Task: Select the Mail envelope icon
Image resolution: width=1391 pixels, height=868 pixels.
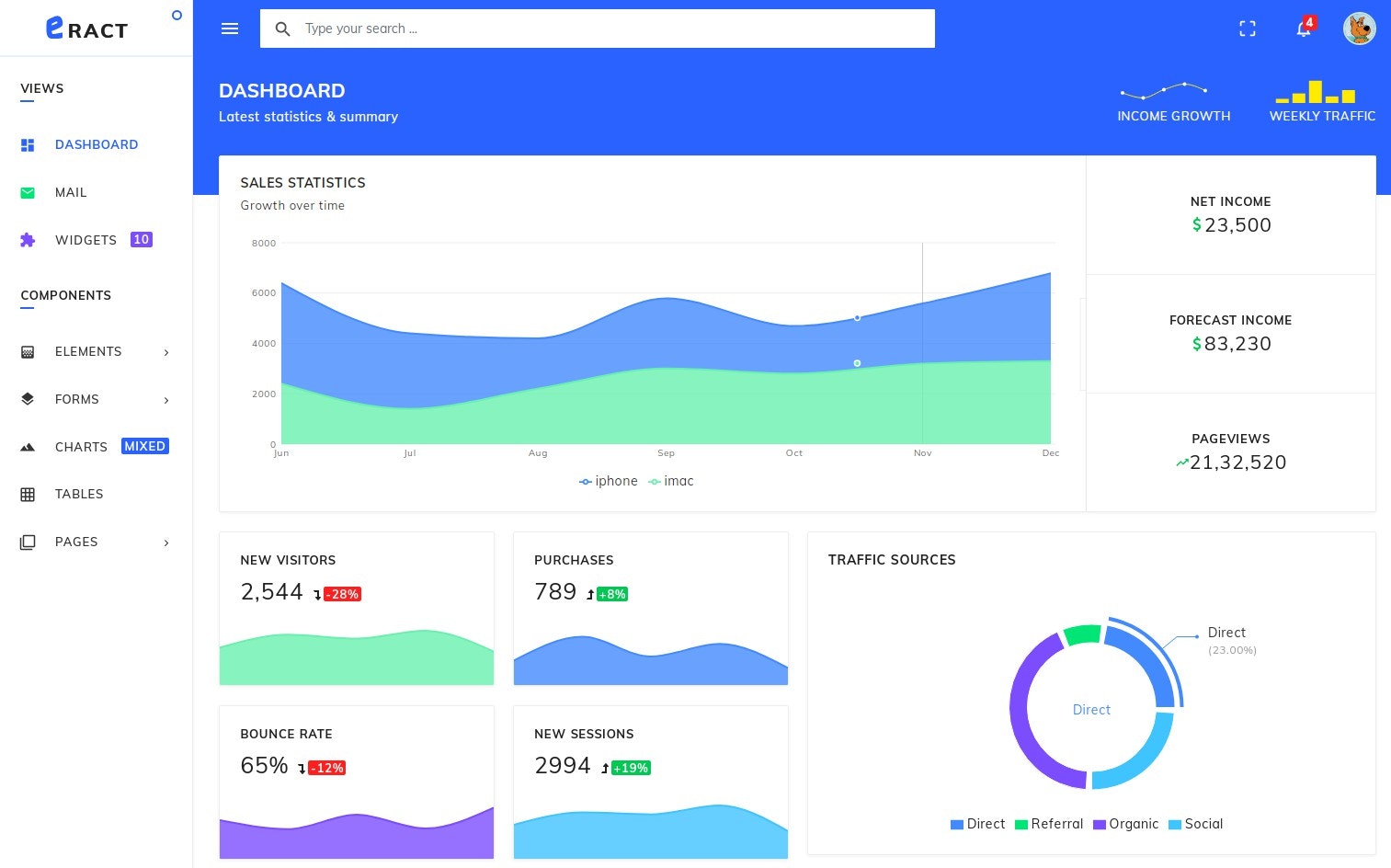Action: click(28, 192)
